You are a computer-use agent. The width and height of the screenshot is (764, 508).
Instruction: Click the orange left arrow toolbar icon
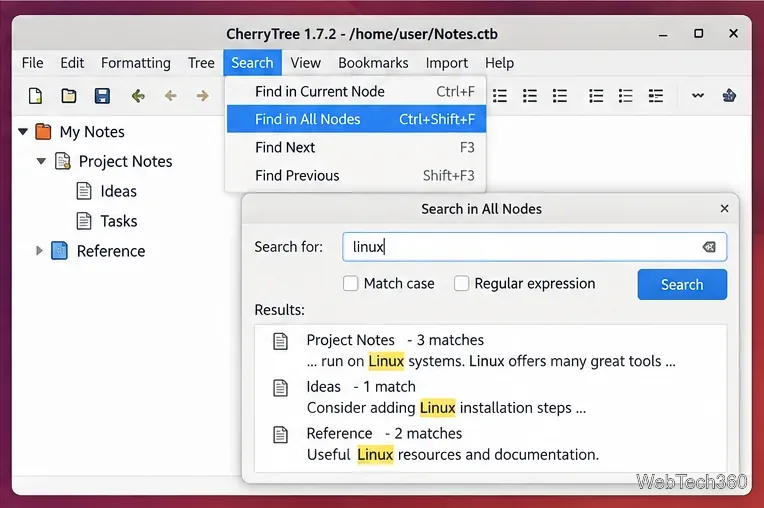(x=171, y=95)
